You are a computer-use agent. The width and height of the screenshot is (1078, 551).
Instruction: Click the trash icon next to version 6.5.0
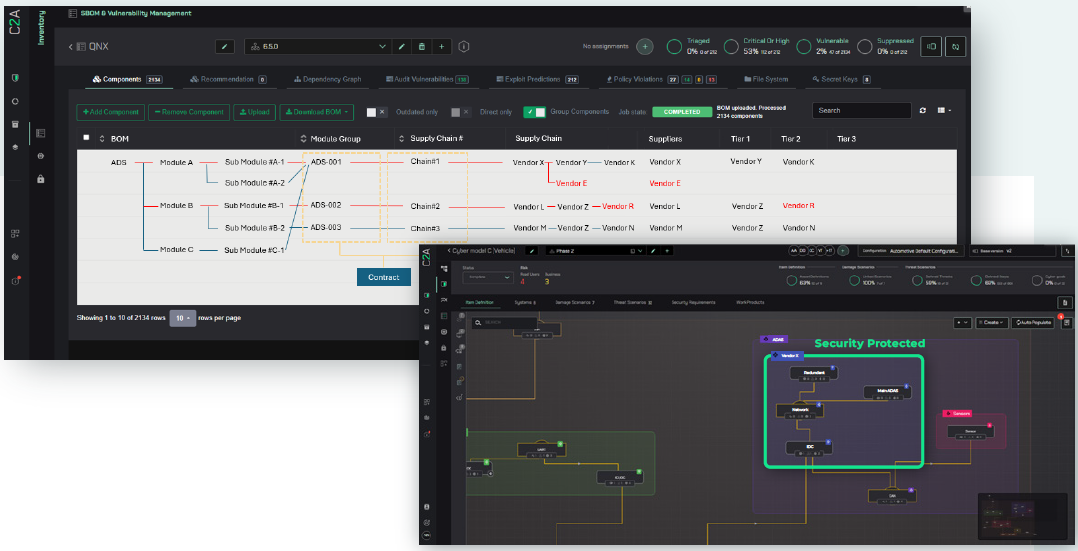tap(421, 47)
